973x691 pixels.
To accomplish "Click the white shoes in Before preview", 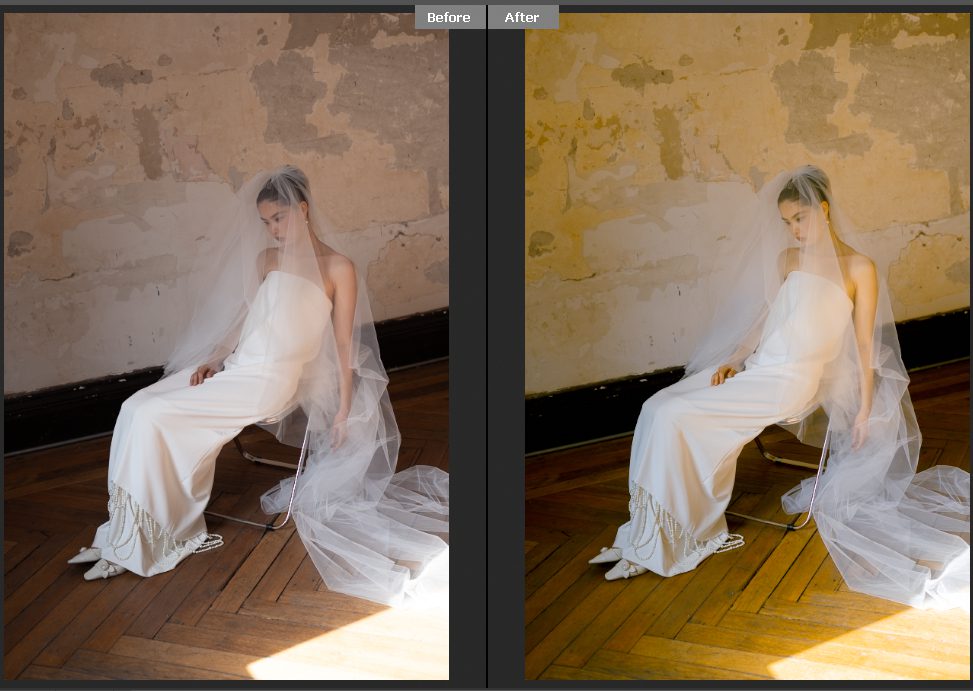I will point(98,563).
